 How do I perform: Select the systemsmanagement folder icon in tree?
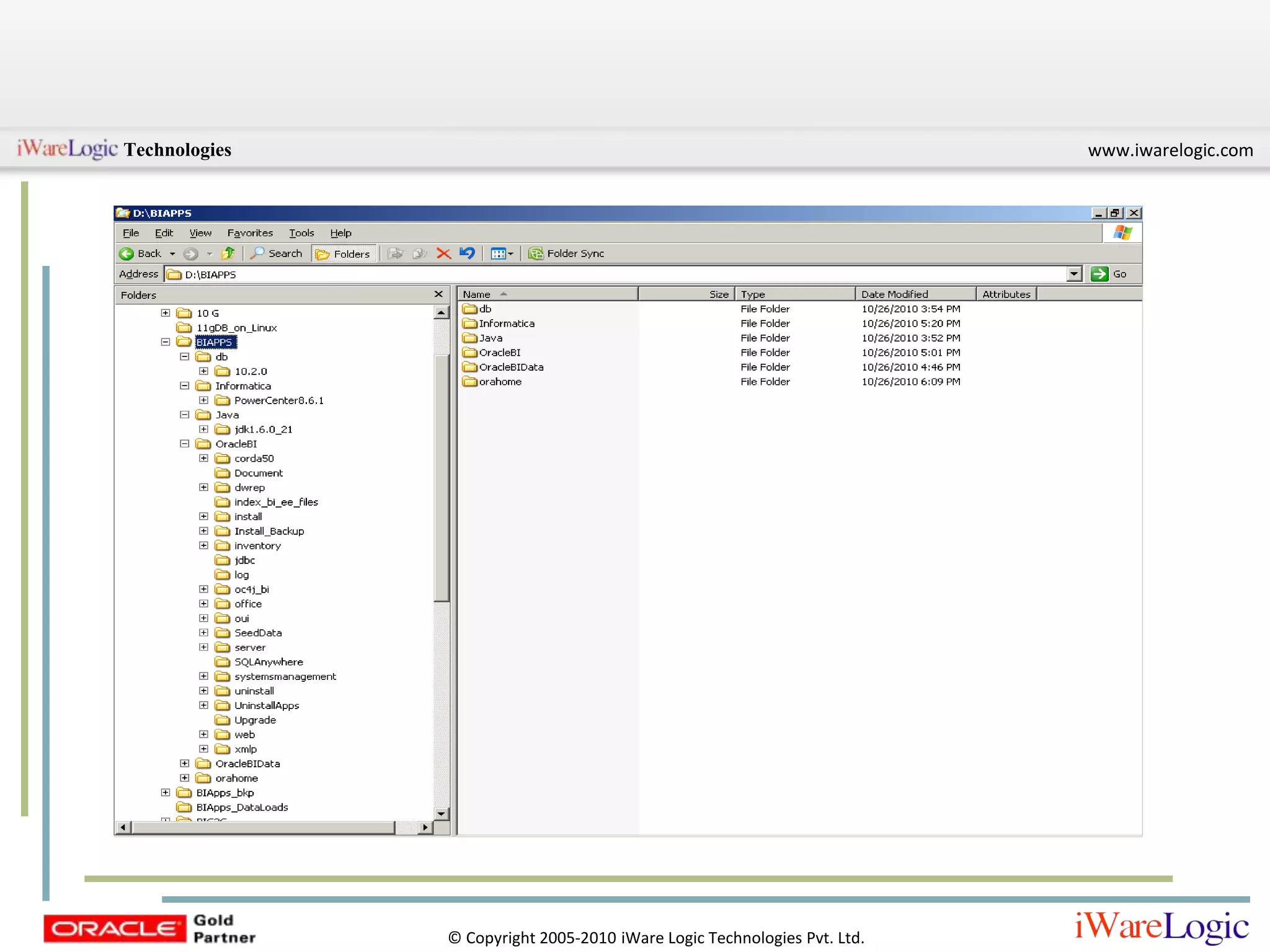(222, 677)
